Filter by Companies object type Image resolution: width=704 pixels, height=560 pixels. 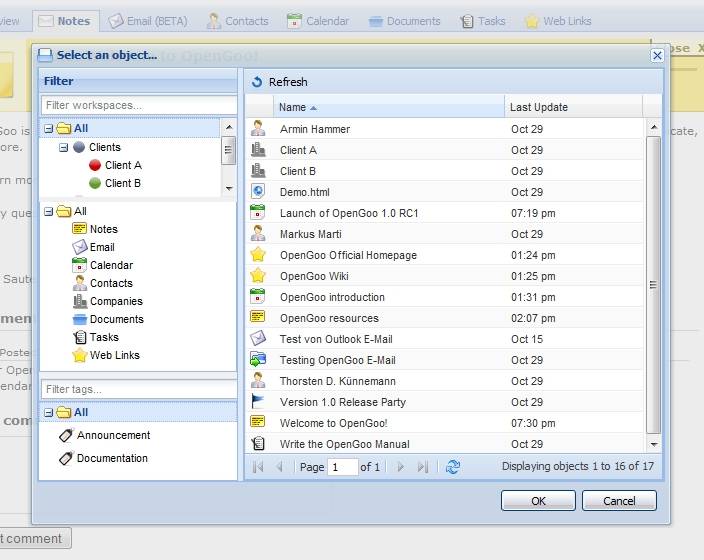point(107,301)
